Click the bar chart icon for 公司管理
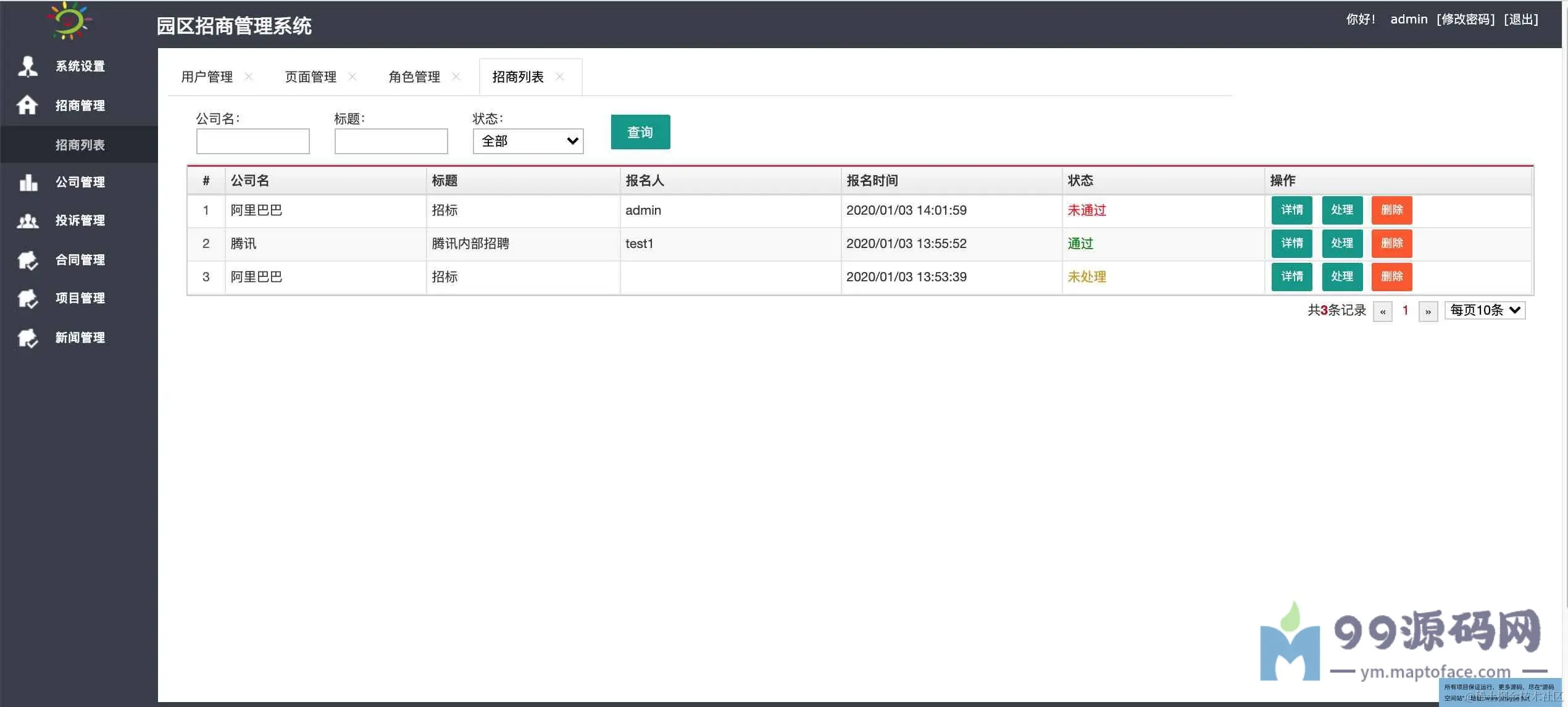1568x707 pixels. tap(28, 182)
